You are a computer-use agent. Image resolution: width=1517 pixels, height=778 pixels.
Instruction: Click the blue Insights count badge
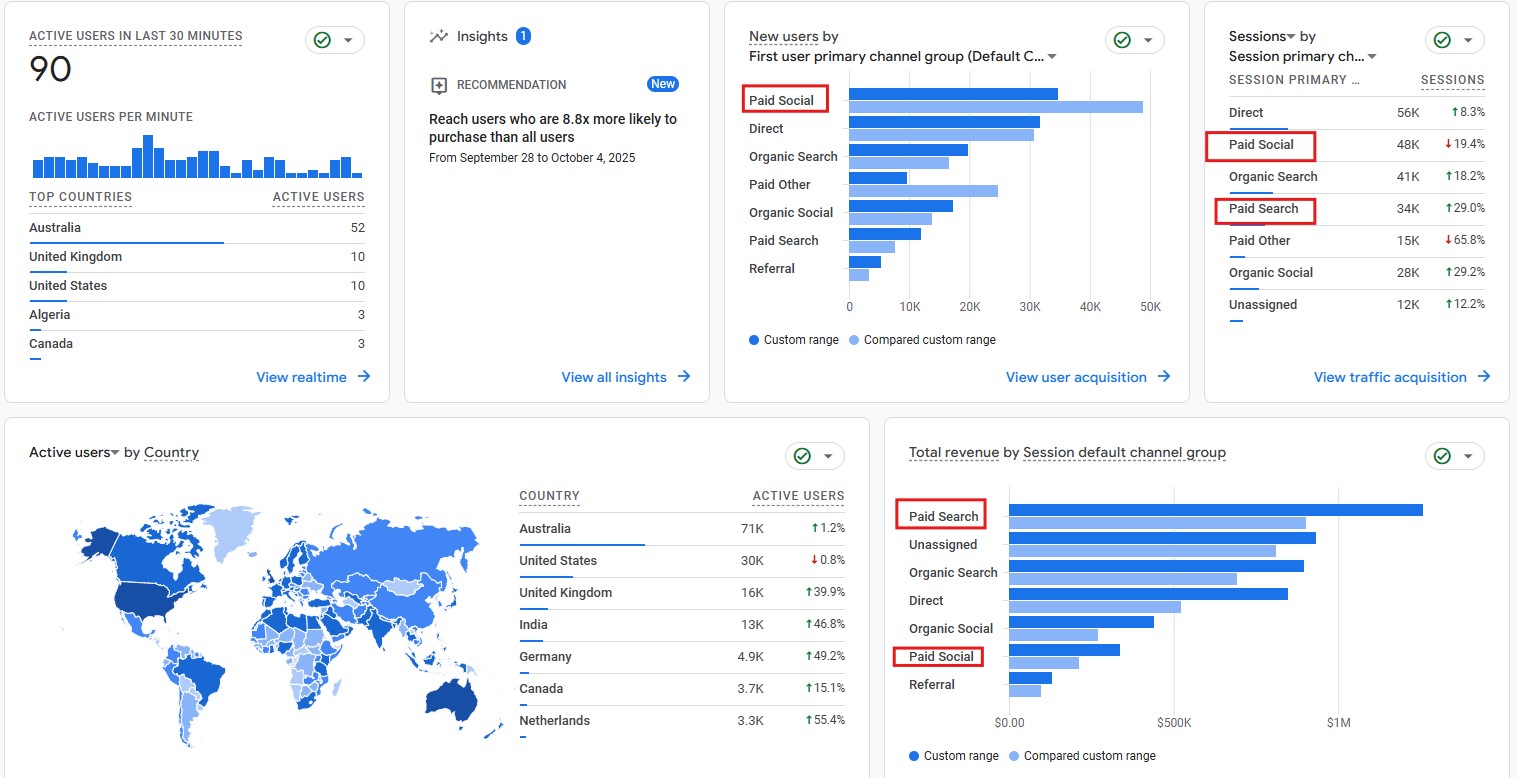523,36
